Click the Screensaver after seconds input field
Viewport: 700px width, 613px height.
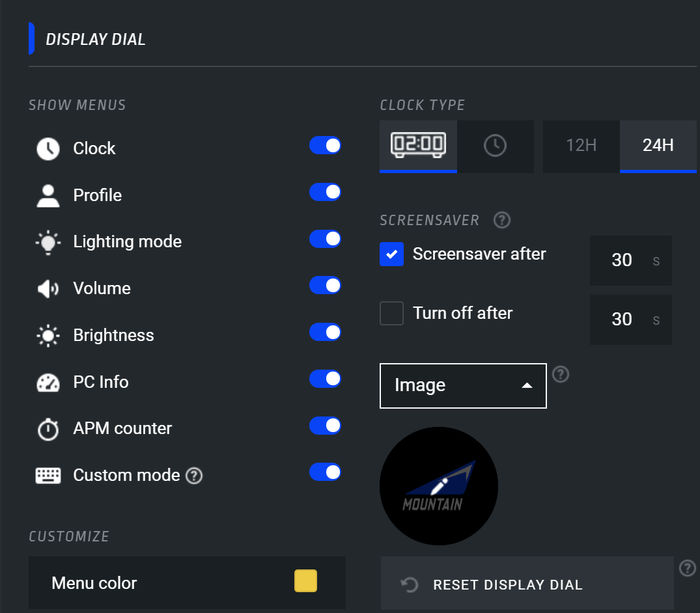pos(622,260)
